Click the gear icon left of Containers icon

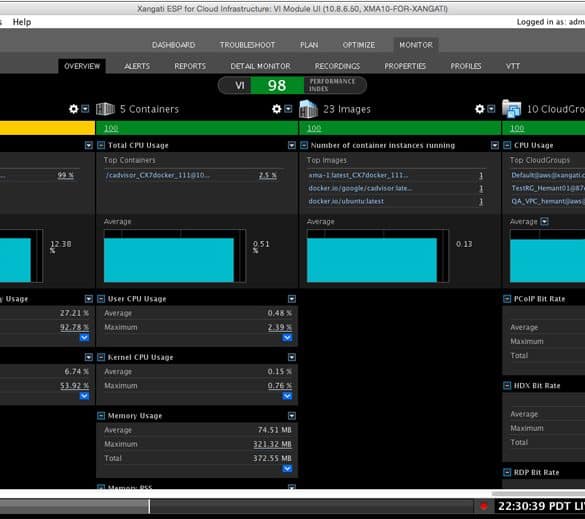73,109
